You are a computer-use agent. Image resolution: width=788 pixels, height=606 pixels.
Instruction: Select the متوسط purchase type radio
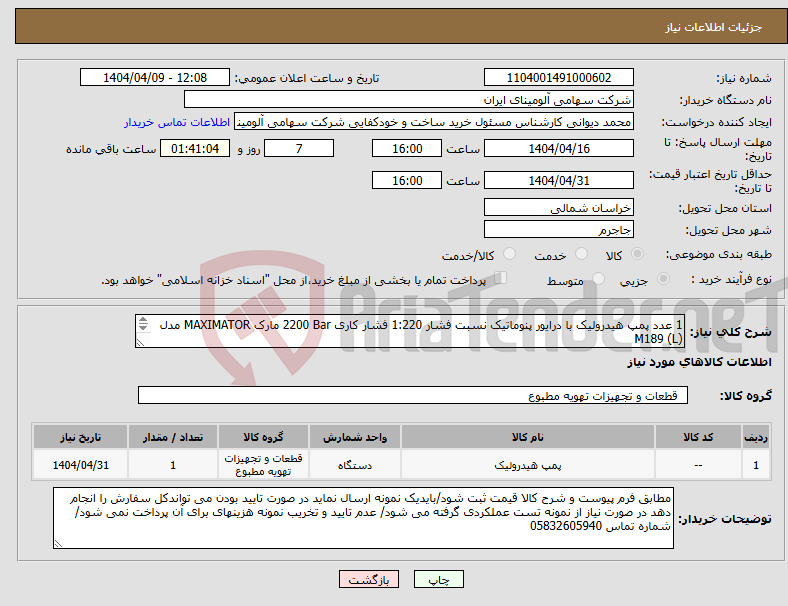[598, 278]
